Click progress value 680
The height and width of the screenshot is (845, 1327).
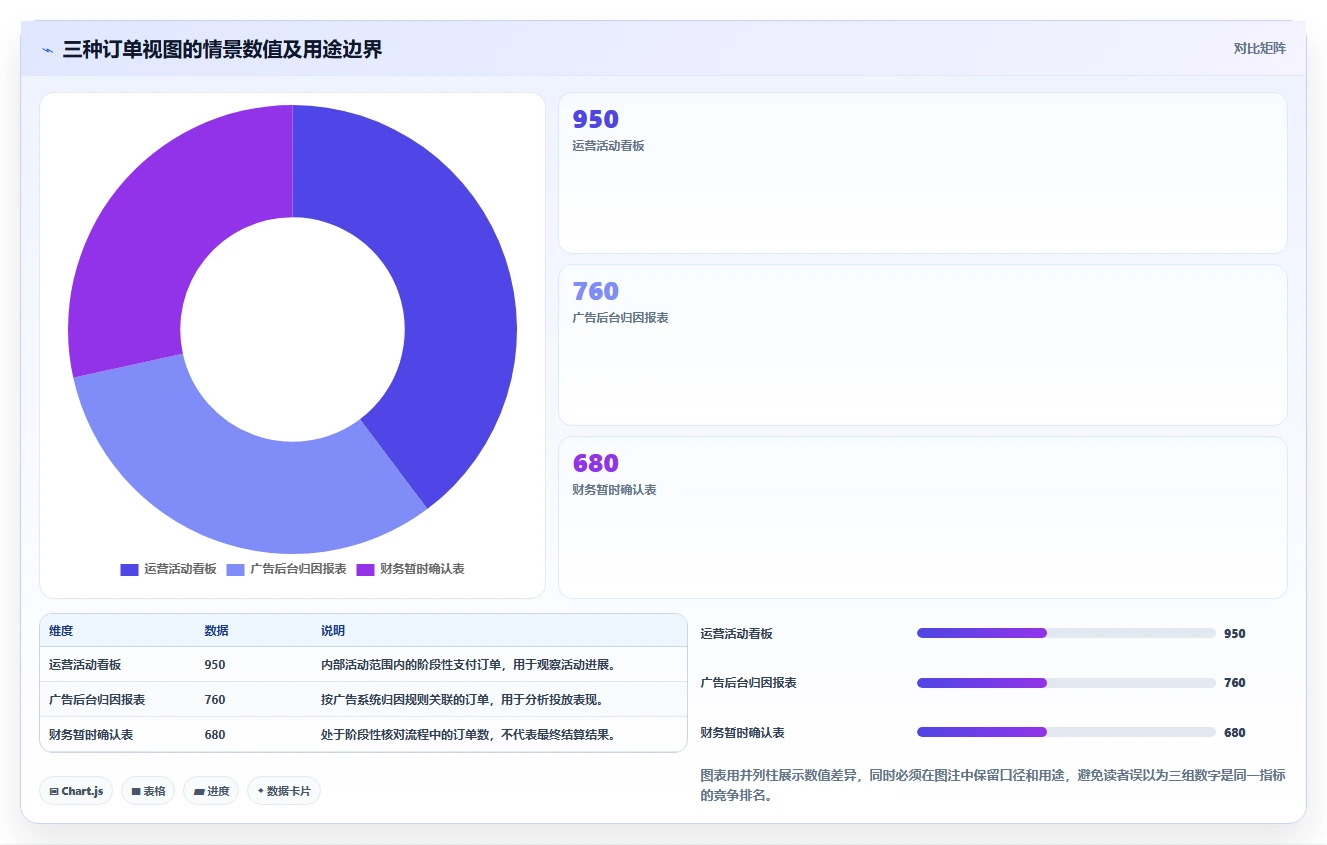pos(1235,733)
